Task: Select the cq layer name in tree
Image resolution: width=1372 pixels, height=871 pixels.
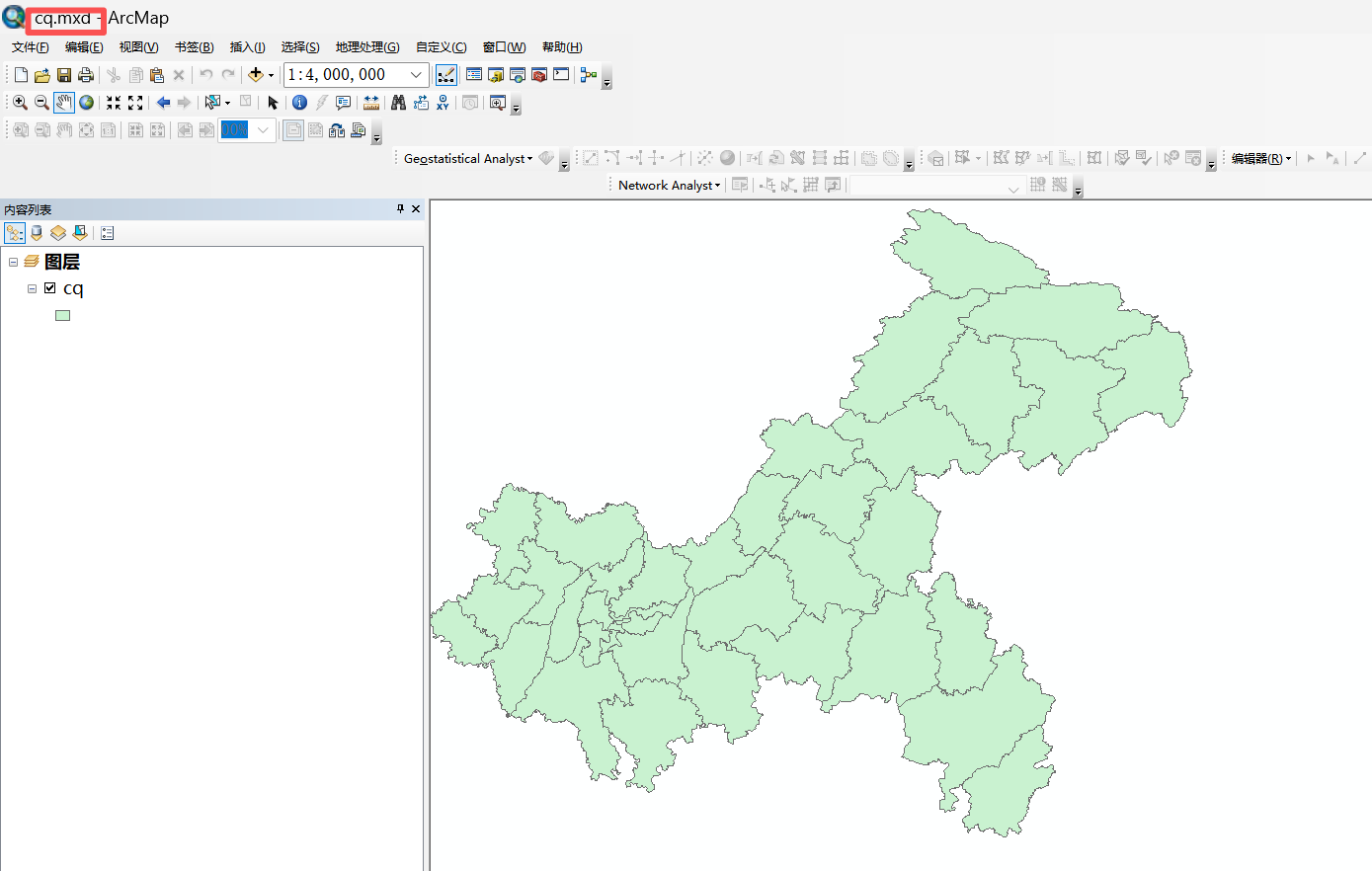Action: [x=73, y=288]
